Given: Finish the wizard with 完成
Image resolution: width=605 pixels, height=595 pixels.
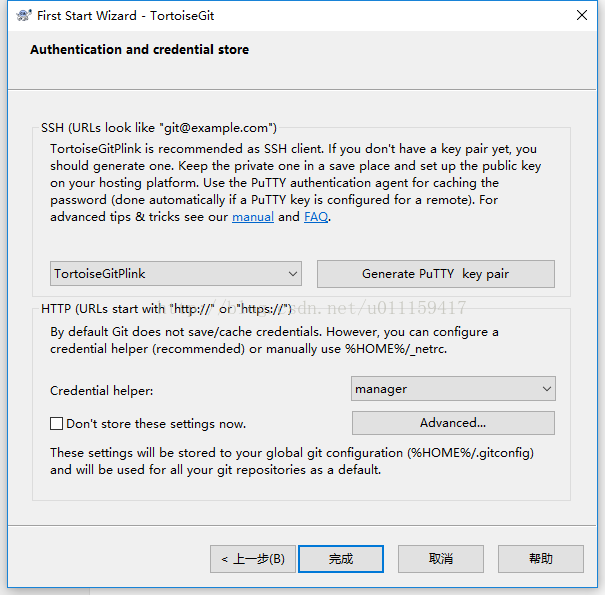Looking at the screenshot, I should pos(341,558).
